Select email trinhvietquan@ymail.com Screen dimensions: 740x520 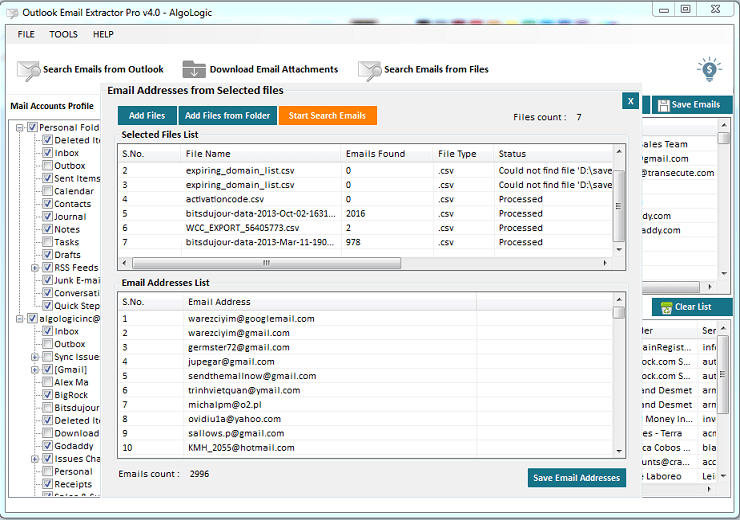366,390
